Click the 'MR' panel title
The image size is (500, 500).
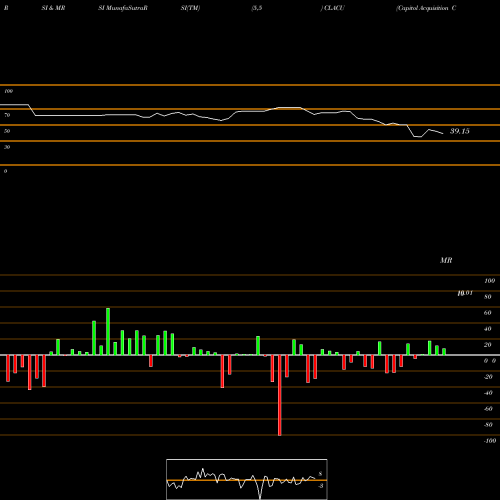point(446,260)
